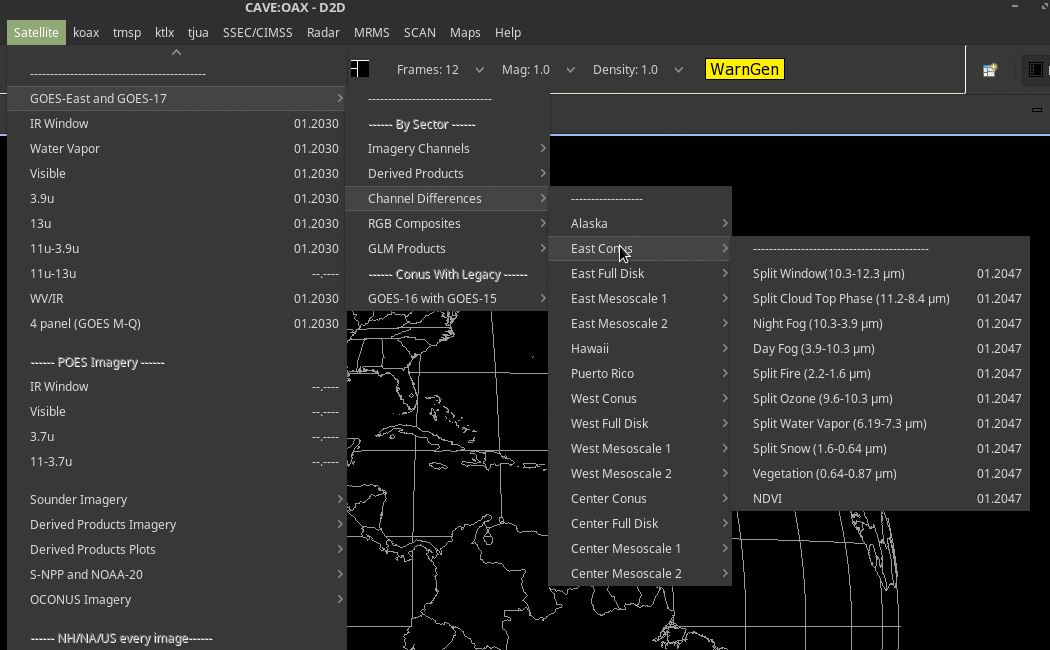Viewport: 1050px width, 650px height.
Task: Click the film-strip icon at toolbar right edge
Action: [1036, 70]
